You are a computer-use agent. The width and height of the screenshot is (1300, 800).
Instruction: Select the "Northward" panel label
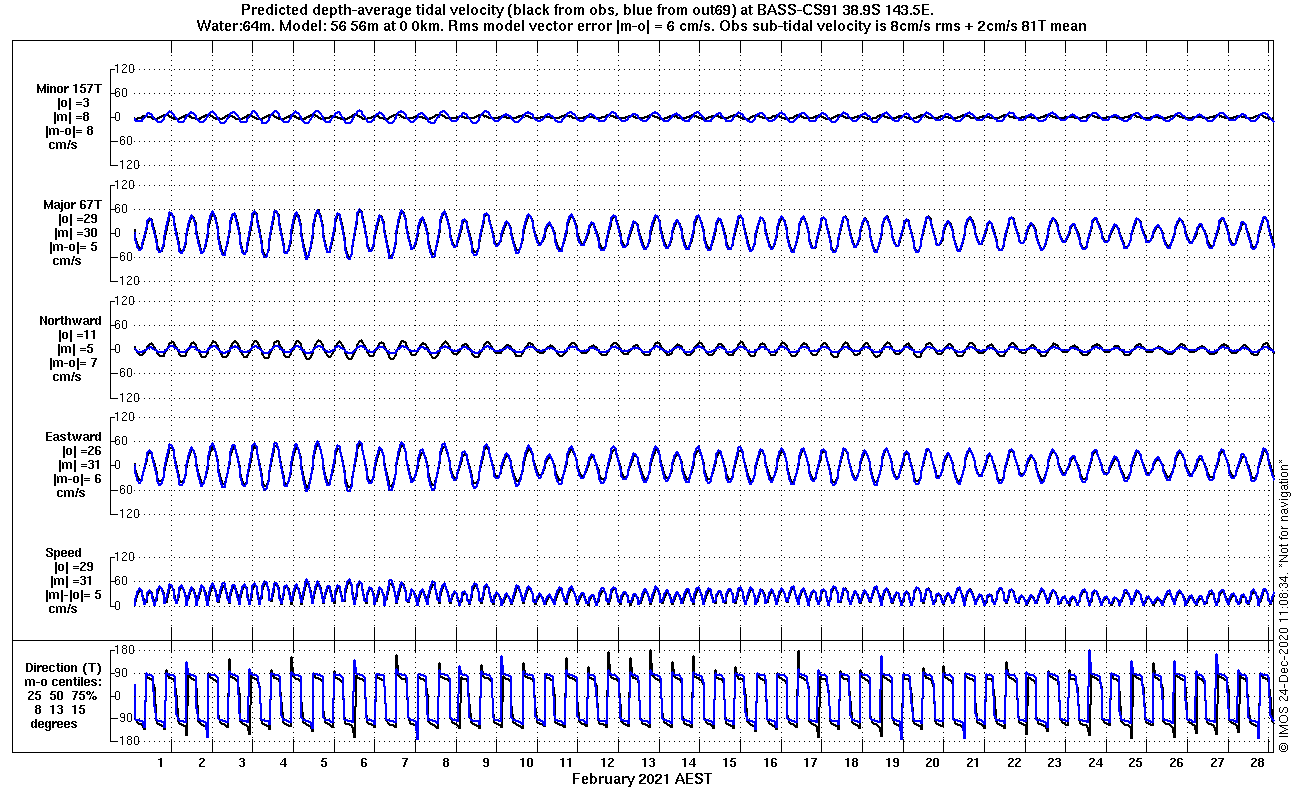70,321
